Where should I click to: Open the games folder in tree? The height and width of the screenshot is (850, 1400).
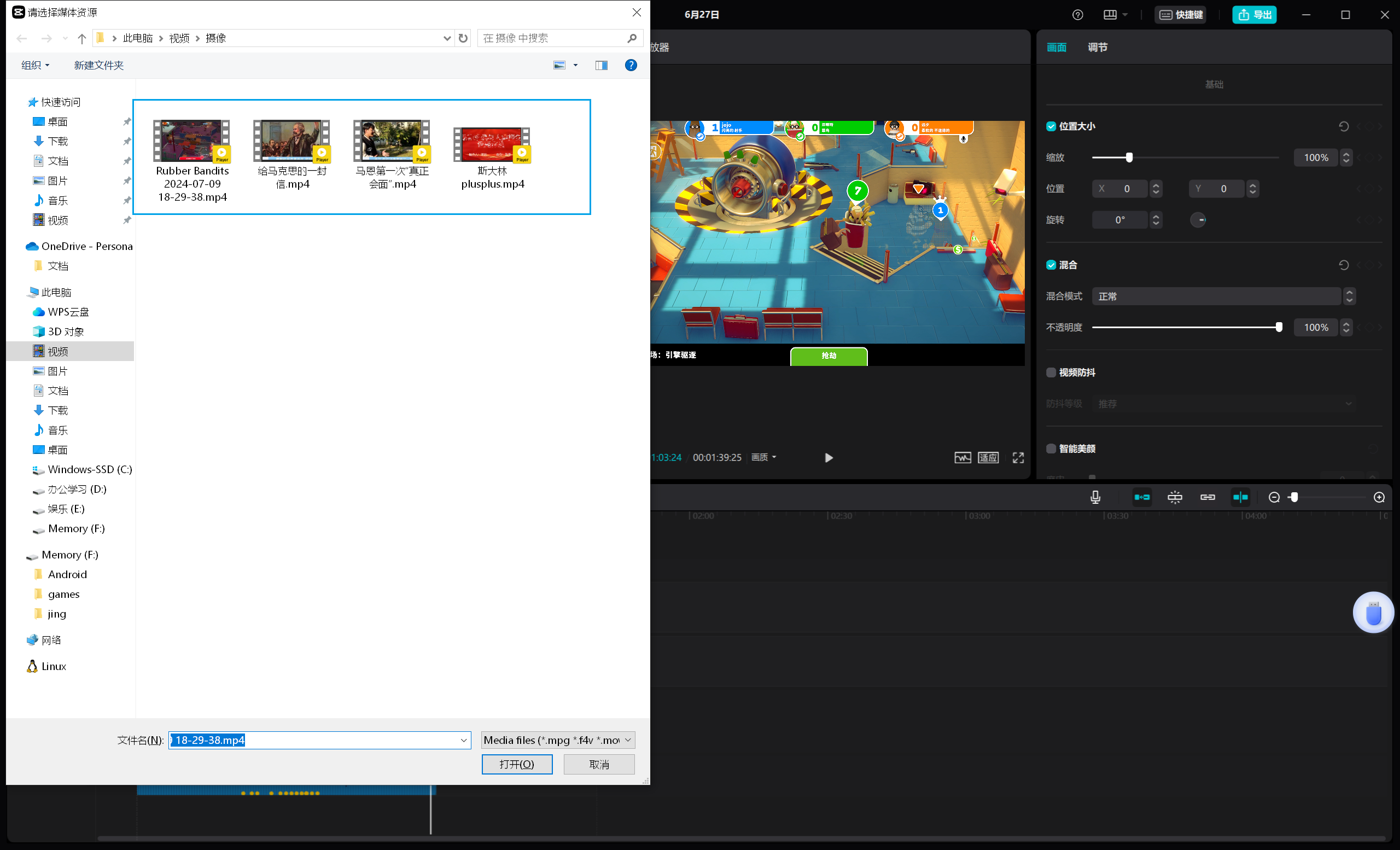coord(63,594)
